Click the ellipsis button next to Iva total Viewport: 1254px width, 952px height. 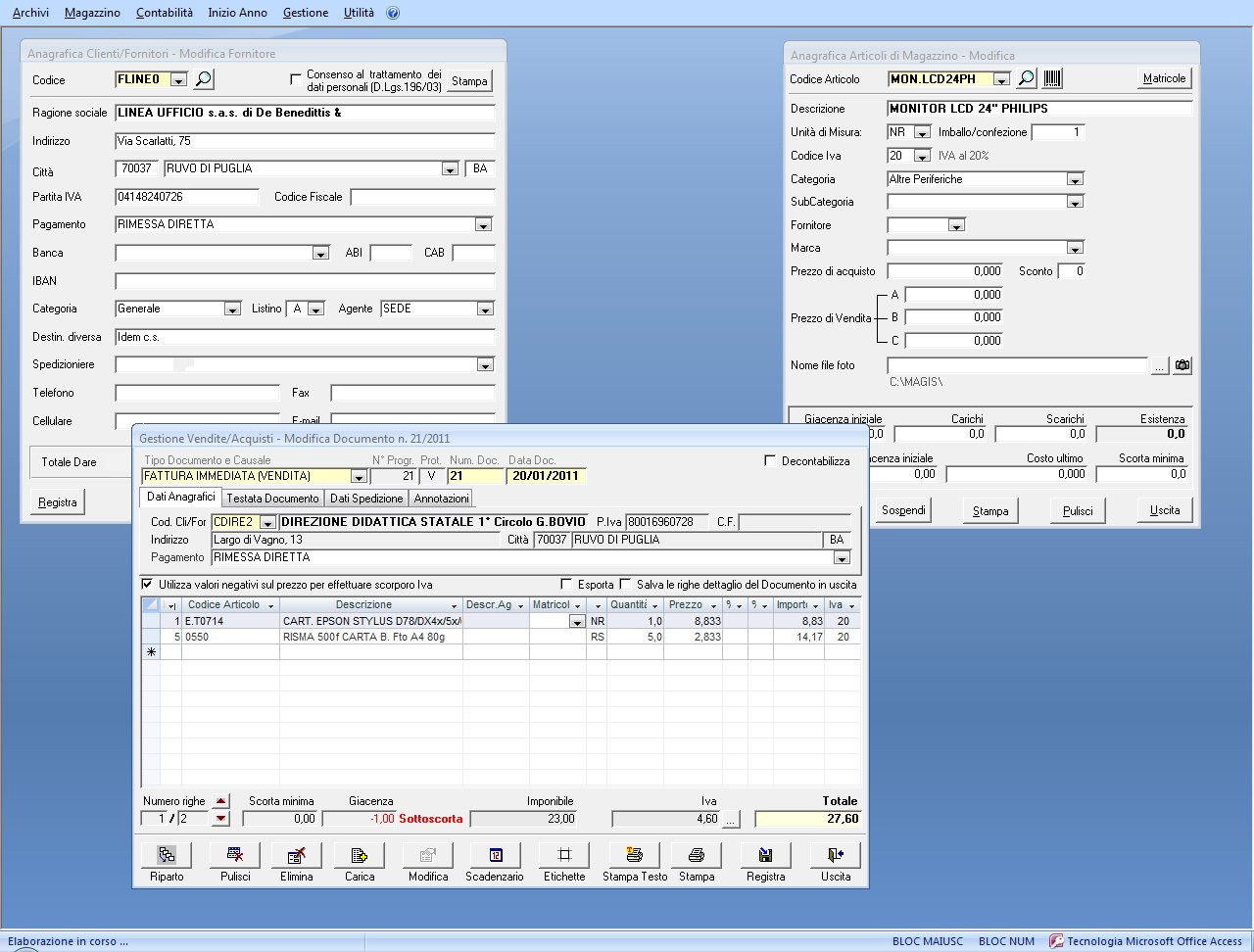[731, 820]
